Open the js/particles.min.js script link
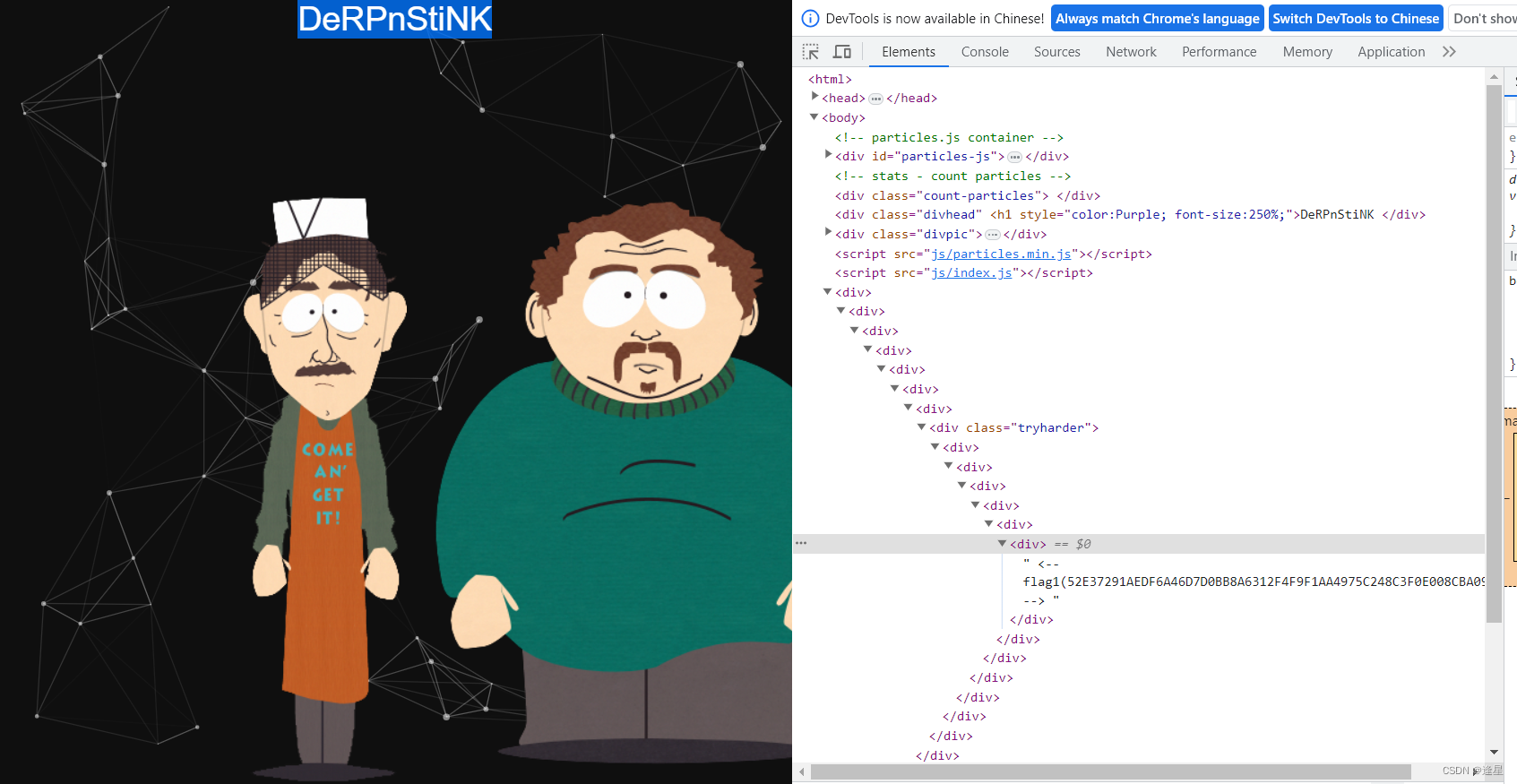Viewport: 1517px width, 784px height. [x=1001, y=254]
